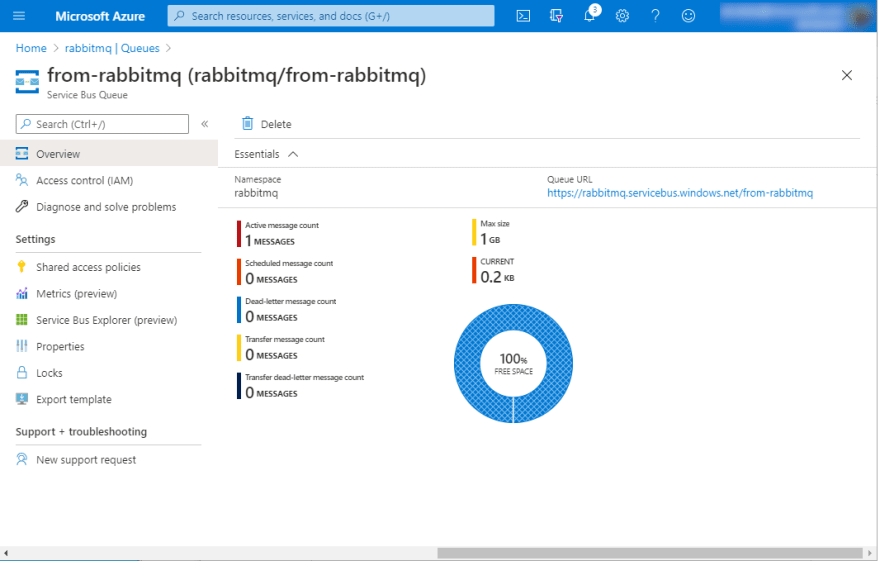
Task: Click the horizontal scrollbar thumb
Action: 650,553
